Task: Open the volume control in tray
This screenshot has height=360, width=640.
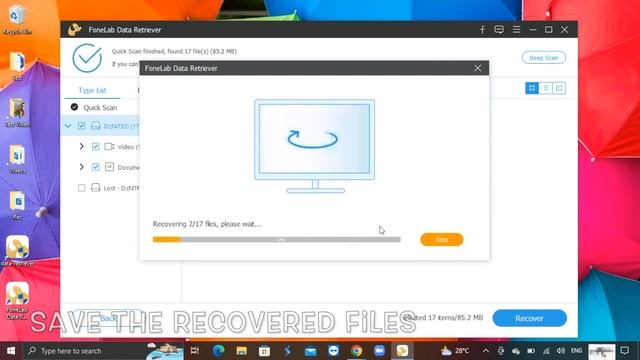Action: [x=561, y=351]
